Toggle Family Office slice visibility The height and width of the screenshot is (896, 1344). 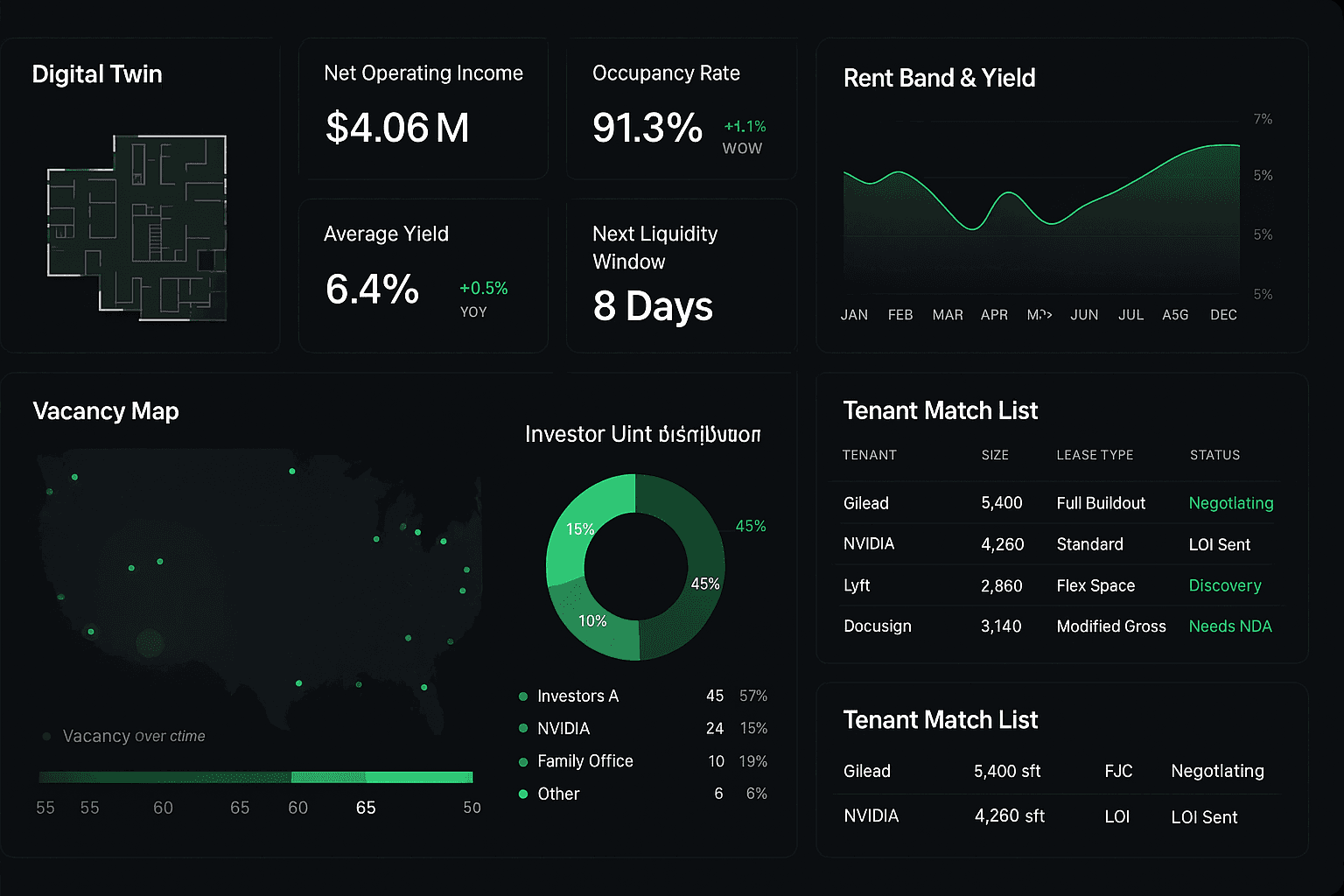584,761
